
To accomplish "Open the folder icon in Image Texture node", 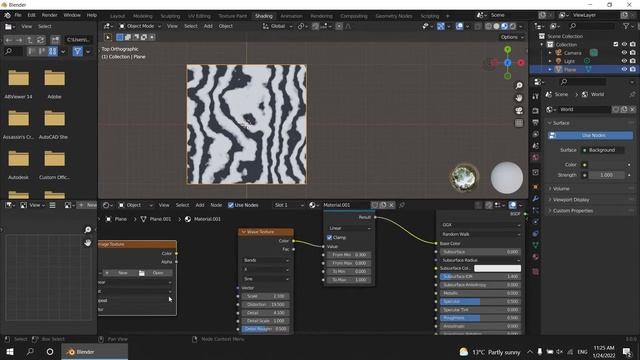I will coord(141,273).
